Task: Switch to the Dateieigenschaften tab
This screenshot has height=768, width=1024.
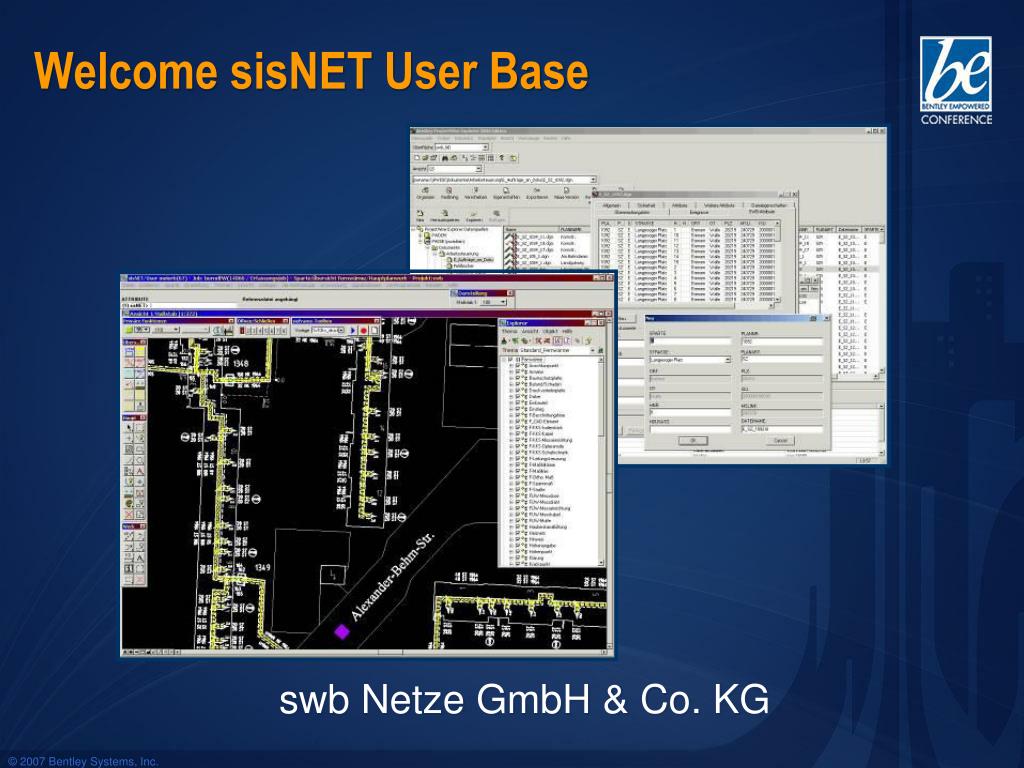Action: tap(769, 205)
